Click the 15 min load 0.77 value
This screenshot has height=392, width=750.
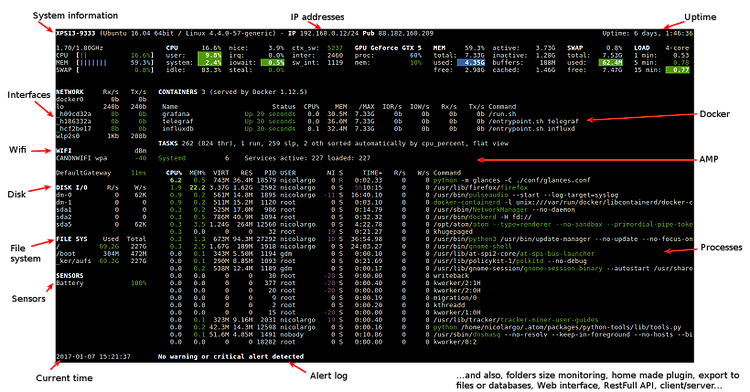coord(677,70)
